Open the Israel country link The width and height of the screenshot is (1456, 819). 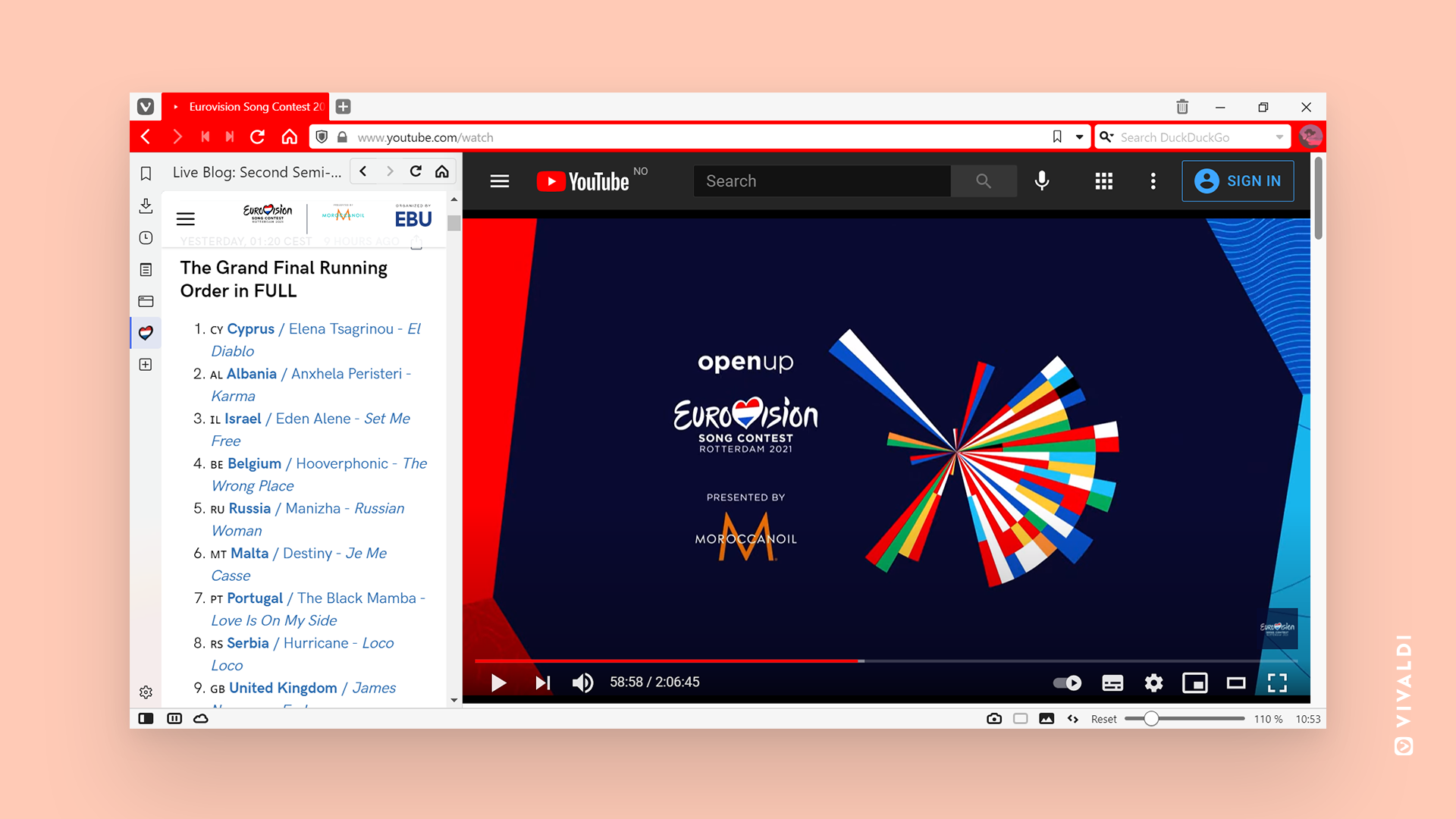pyautogui.click(x=243, y=419)
